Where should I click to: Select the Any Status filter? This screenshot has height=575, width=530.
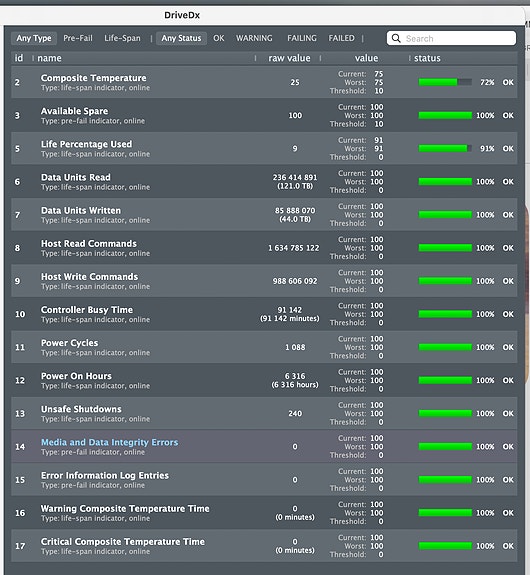181,38
